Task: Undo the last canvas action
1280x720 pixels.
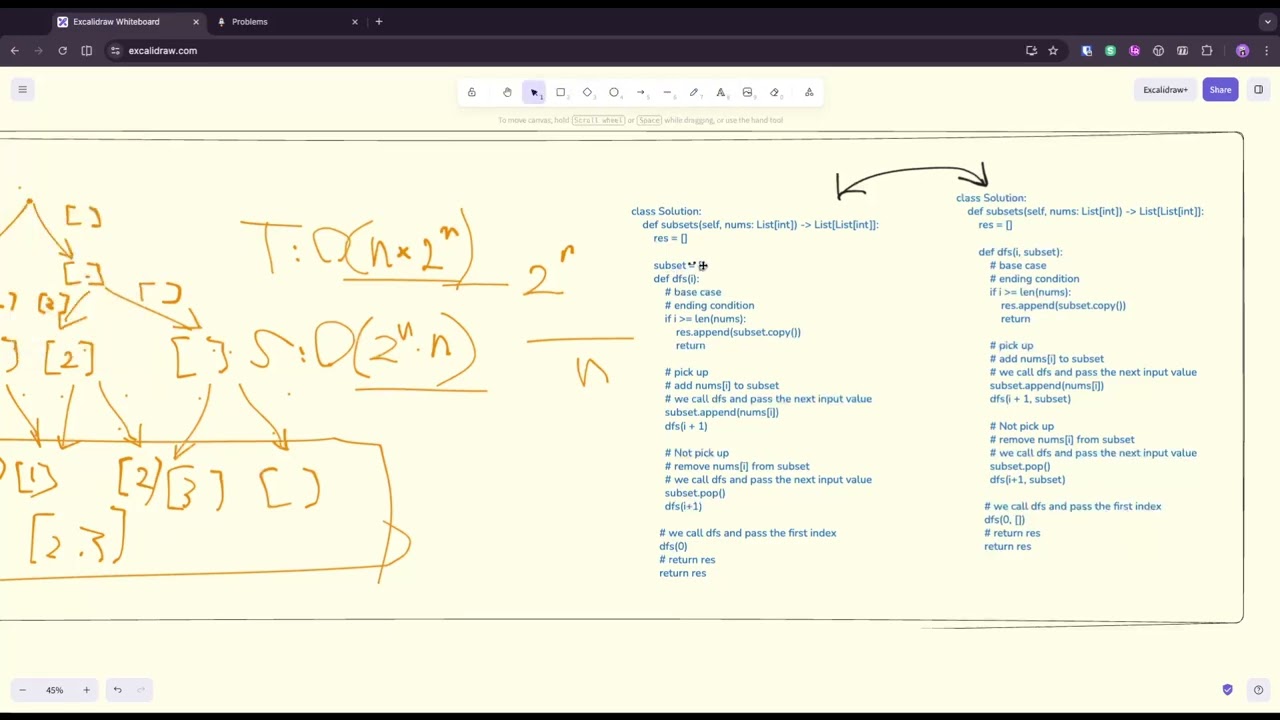Action: coord(117,690)
